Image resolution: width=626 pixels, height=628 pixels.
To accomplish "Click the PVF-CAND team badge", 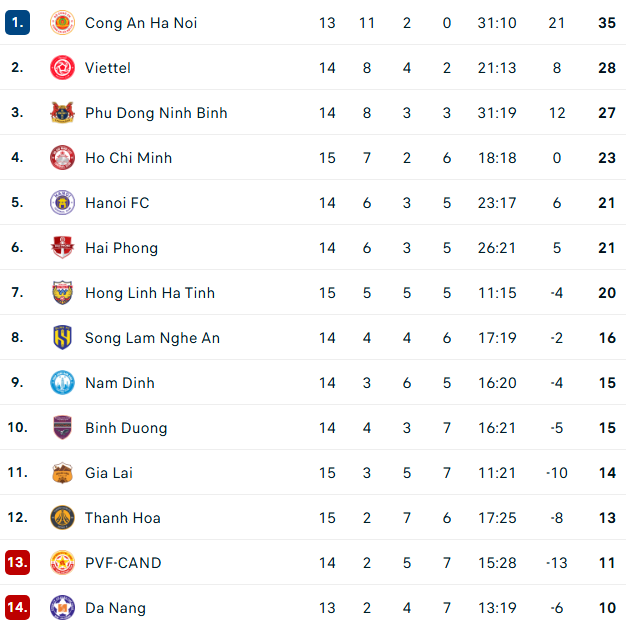I will [62, 563].
